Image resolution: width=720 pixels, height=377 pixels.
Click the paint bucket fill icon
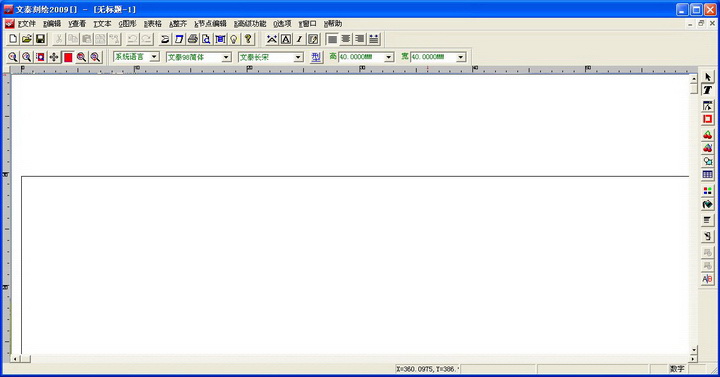[708, 204]
